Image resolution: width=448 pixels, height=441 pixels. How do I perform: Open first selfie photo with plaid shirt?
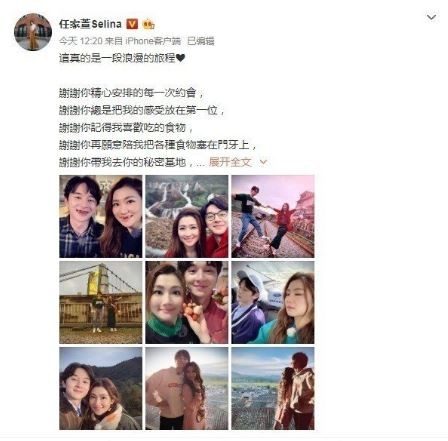(x=101, y=216)
